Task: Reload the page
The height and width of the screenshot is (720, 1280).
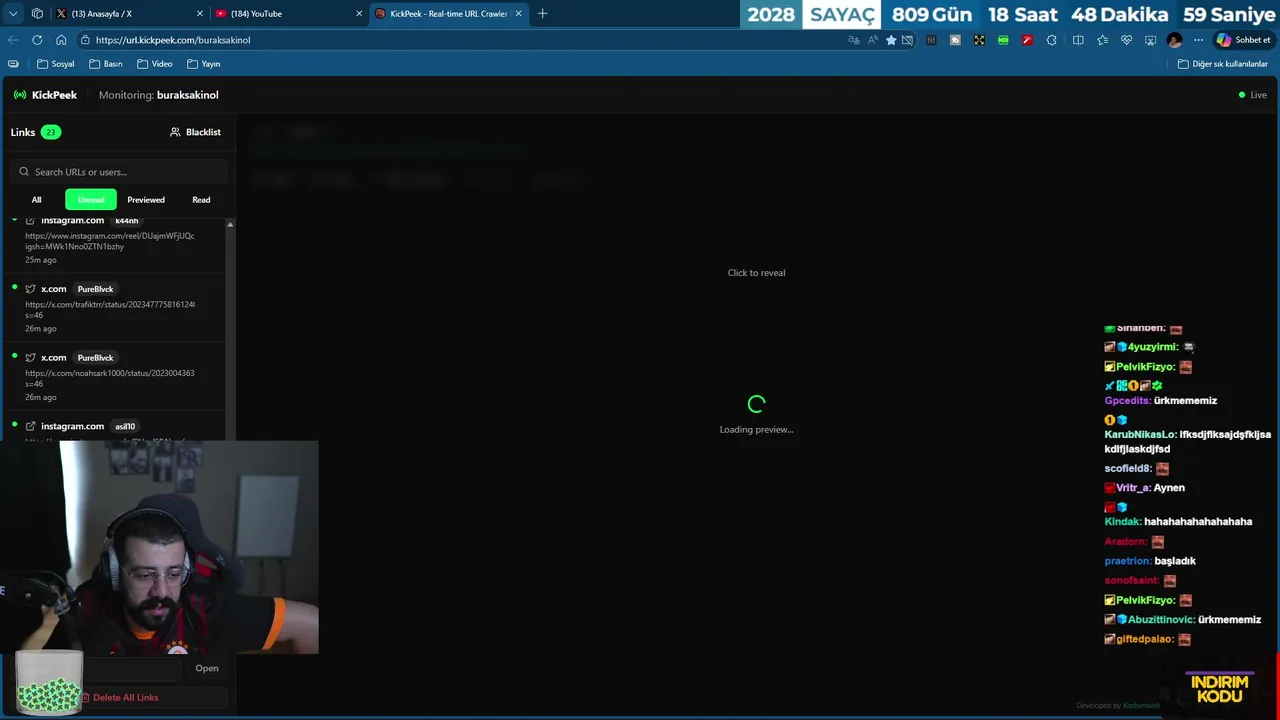Action: coord(37,40)
